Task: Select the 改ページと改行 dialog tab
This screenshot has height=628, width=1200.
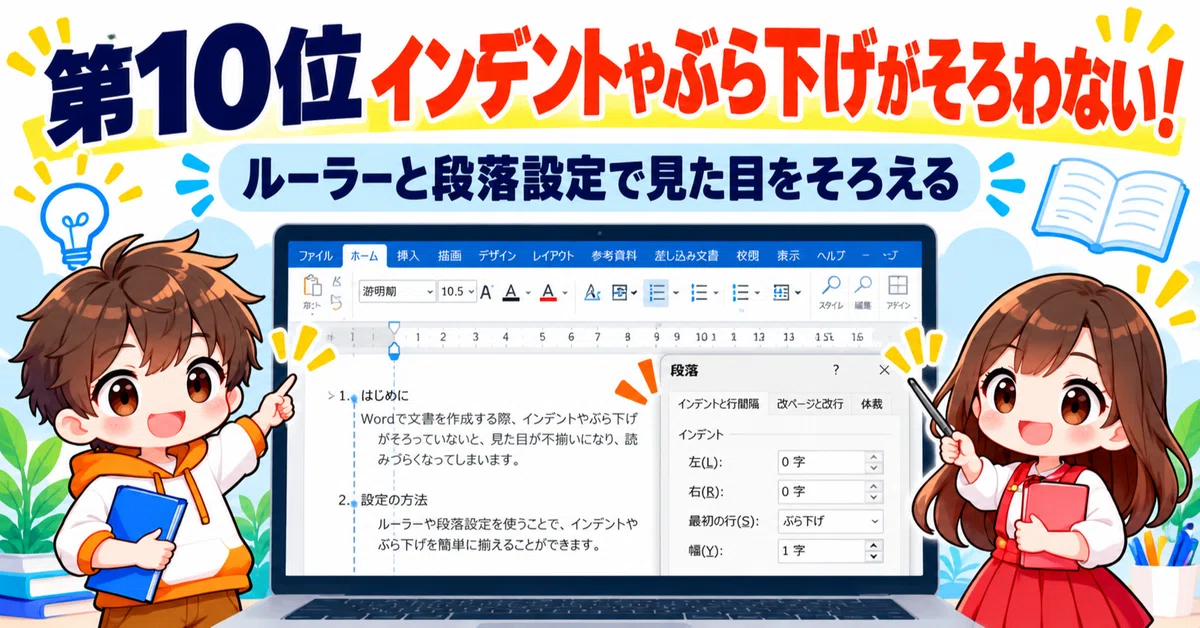Action: pos(810,404)
